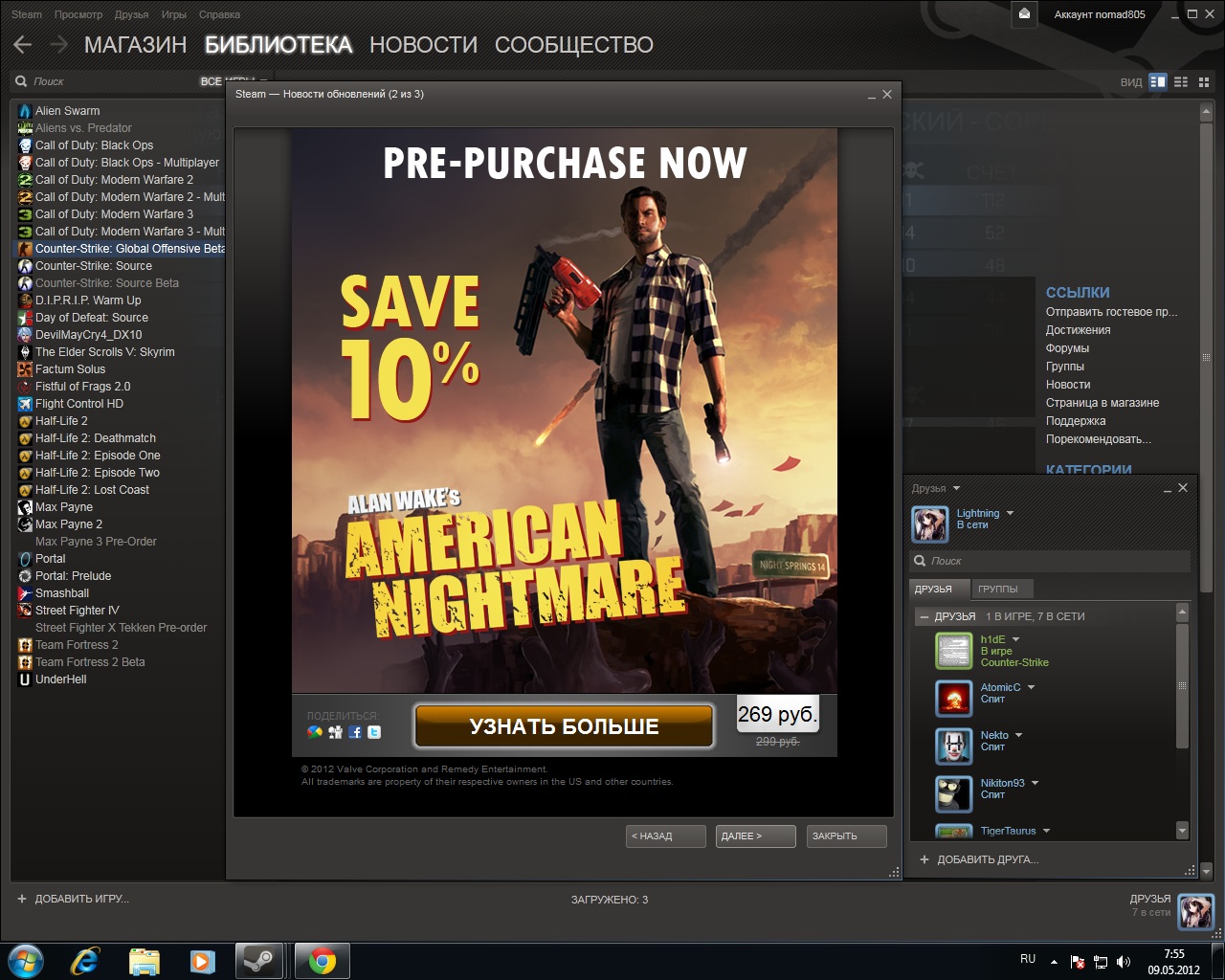Click the plus icon beside Добавить друга
This screenshot has width=1225, height=980.
click(x=924, y=859)
